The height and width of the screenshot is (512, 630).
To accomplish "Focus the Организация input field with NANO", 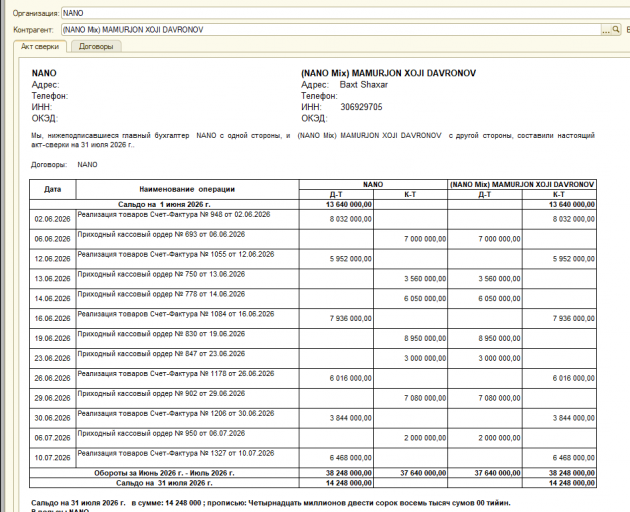I will point(346,13).
